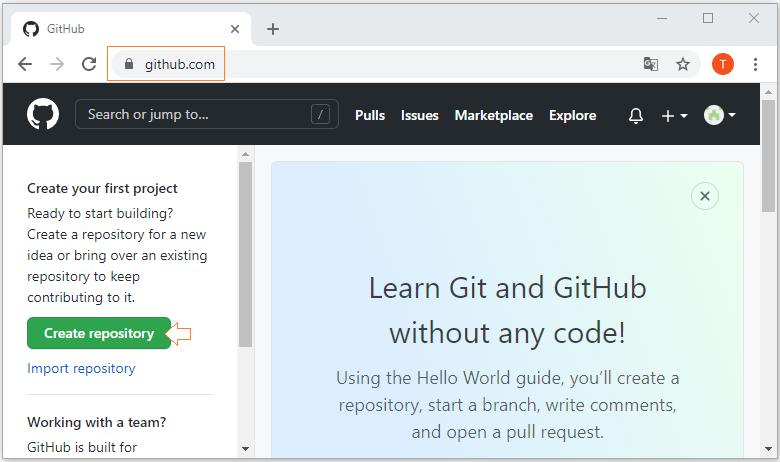Expand the plus create-new dropdown
This screenshot has width=780, height=462.
pyautogui.click(x=674, y=116)
